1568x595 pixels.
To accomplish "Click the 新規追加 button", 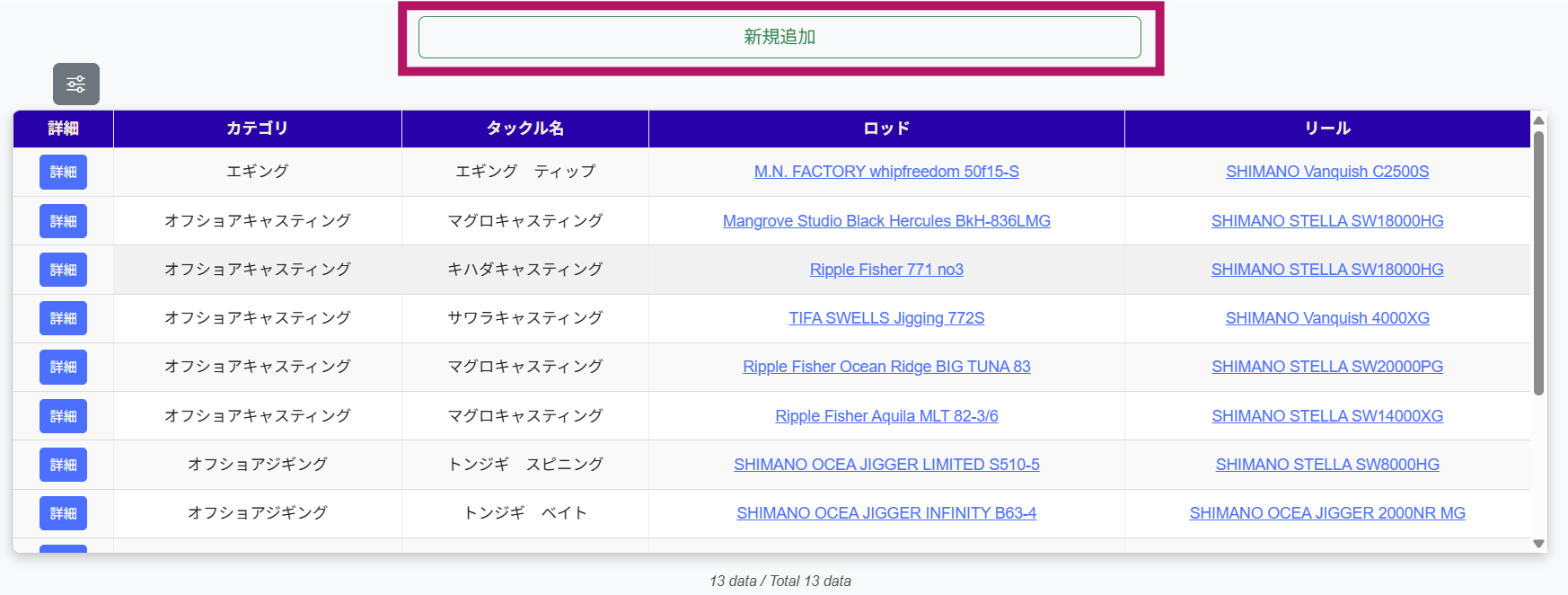I will 779,37.
